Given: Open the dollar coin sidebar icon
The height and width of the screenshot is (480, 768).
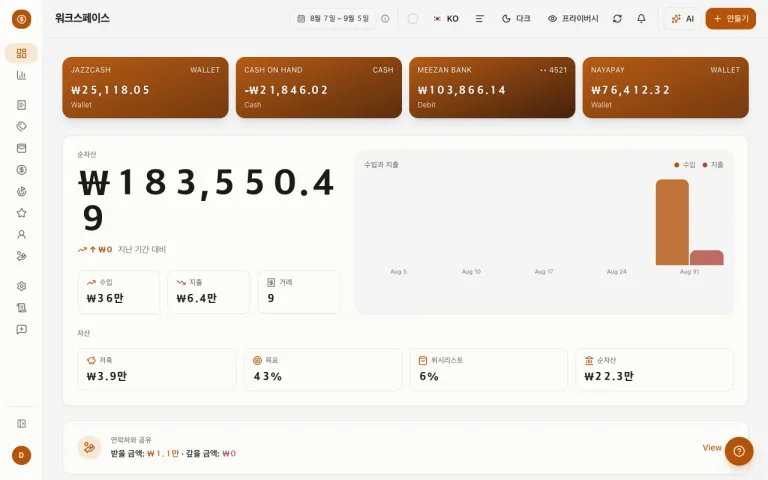Looking at the screenshot, I should pos(21,169).
